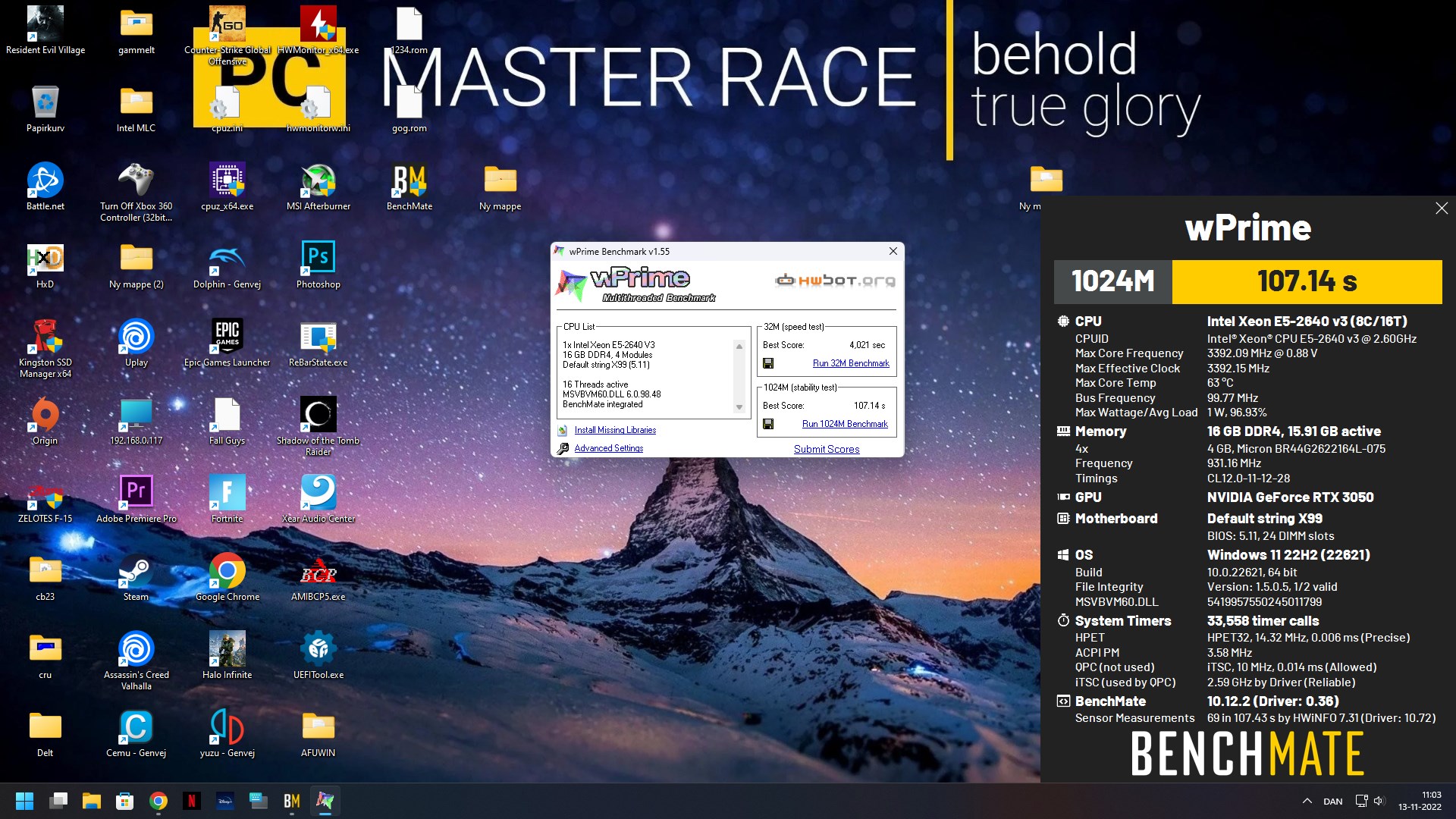Open Cemu - Genvej emulator shortcut
The height and width of the screenshot is (819, 1456).
136,733
